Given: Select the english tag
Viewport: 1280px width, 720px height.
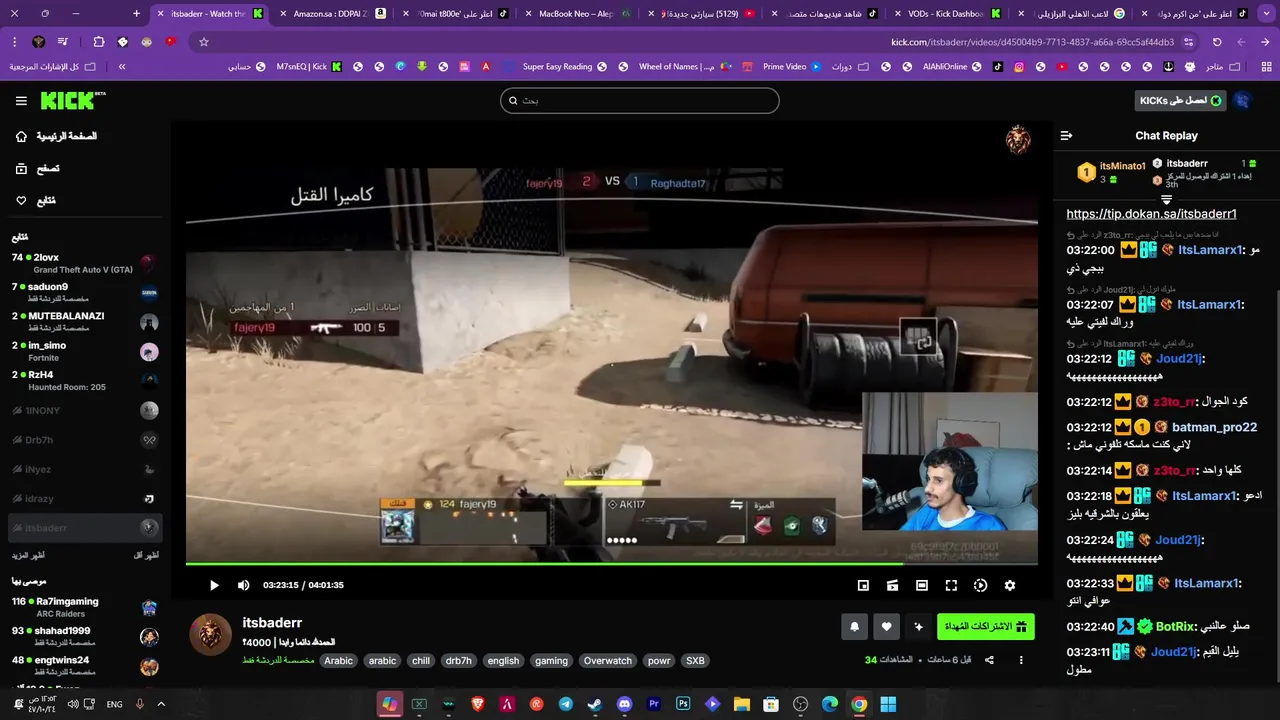Looking at the screenshot, I should click(x=503, y=661).
